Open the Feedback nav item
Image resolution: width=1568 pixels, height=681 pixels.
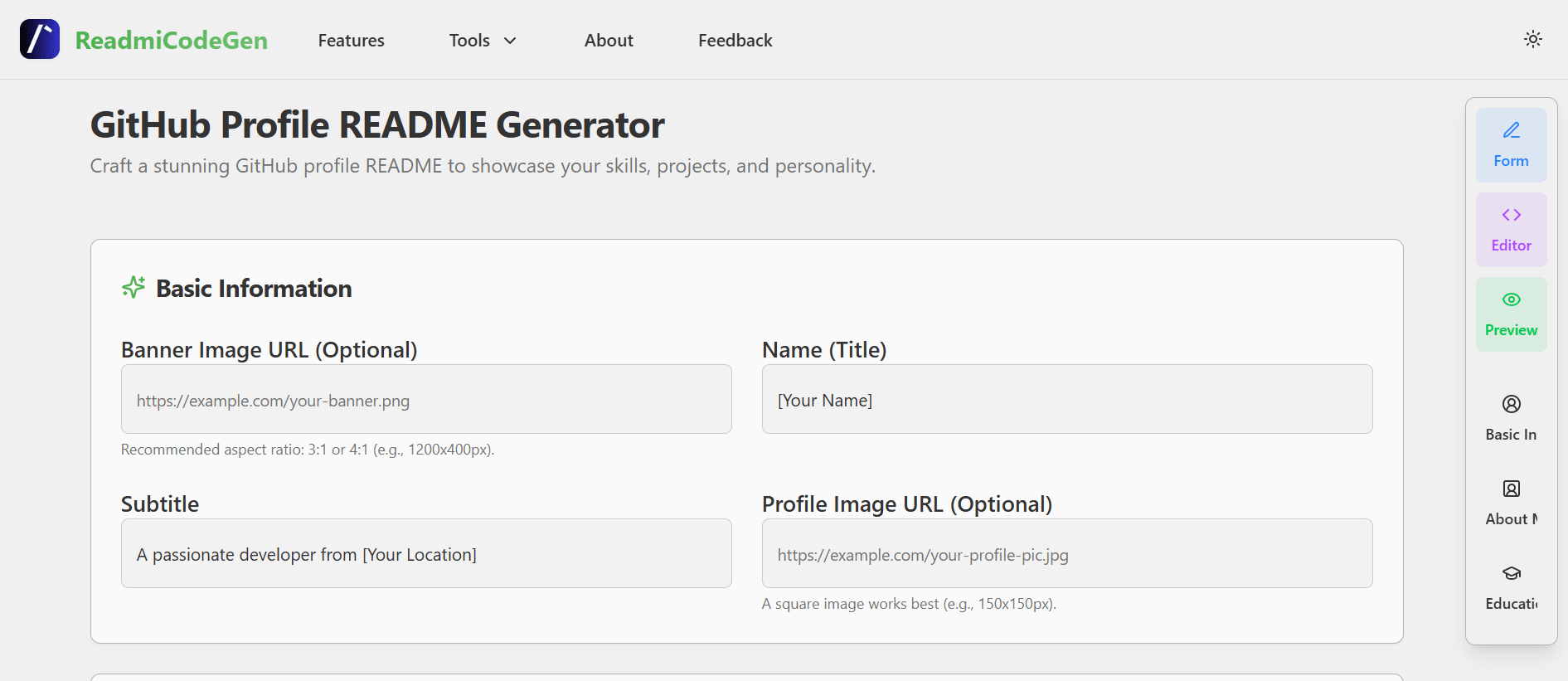735,40
